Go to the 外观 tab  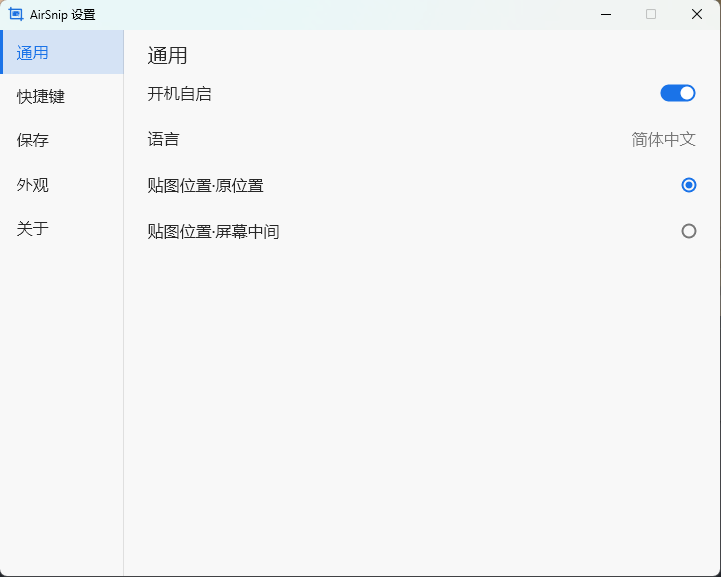pos(62,185)
